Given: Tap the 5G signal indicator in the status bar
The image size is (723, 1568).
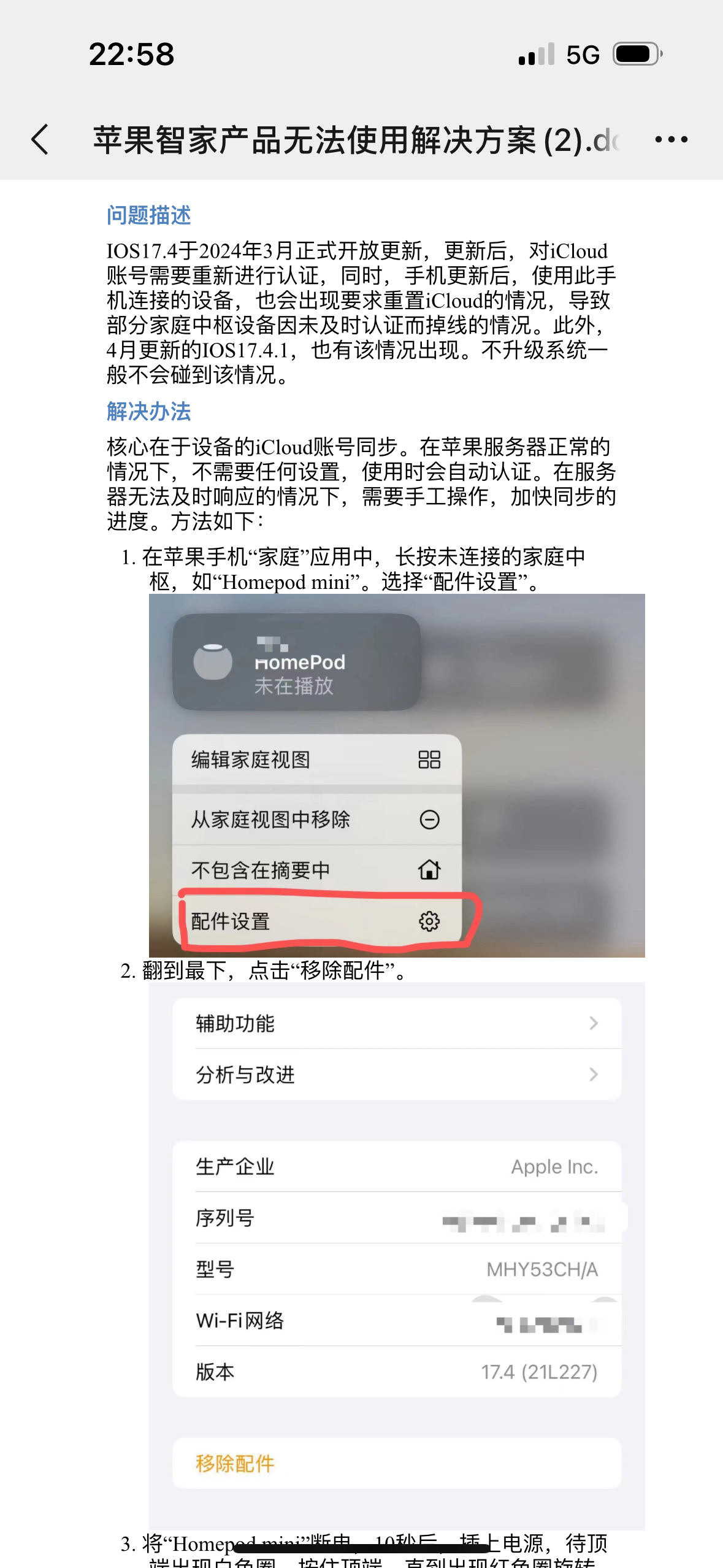Looking at the screenshot, I should tap(583, 55).
